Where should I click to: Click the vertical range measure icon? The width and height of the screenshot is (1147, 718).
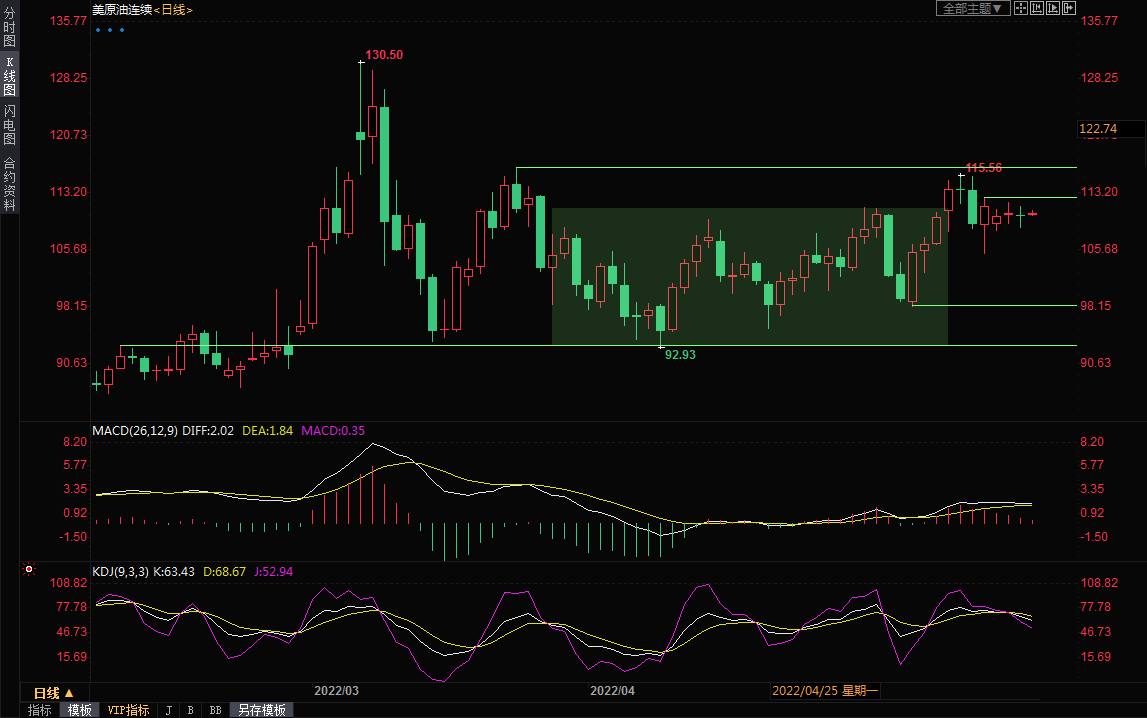pyautogui.click(x=1037, y=8)
